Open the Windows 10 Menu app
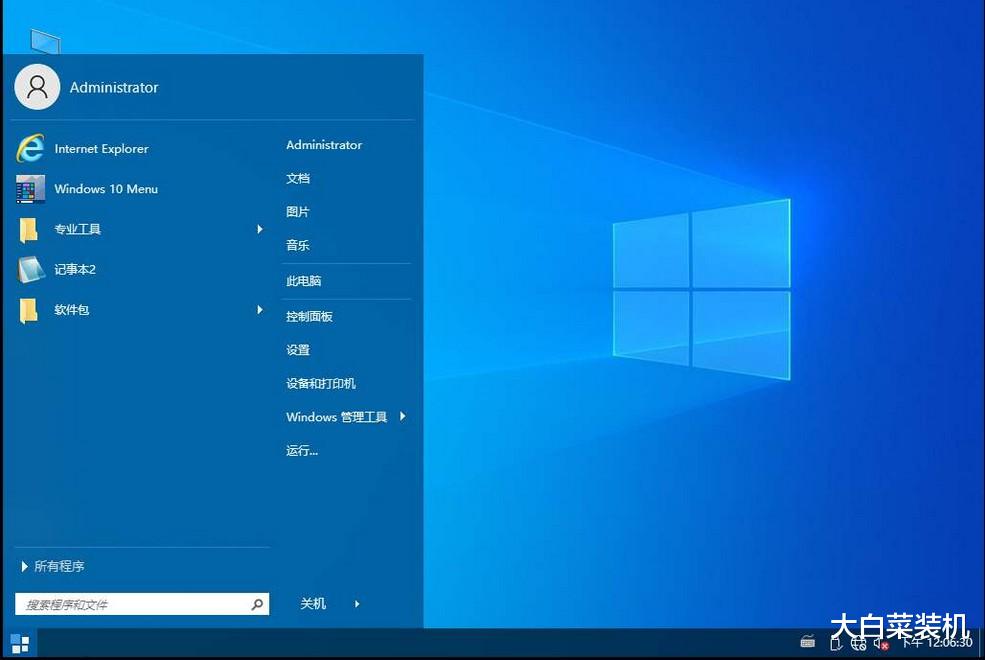This screenshot has width=985, height=660. [x=105, y=189]
